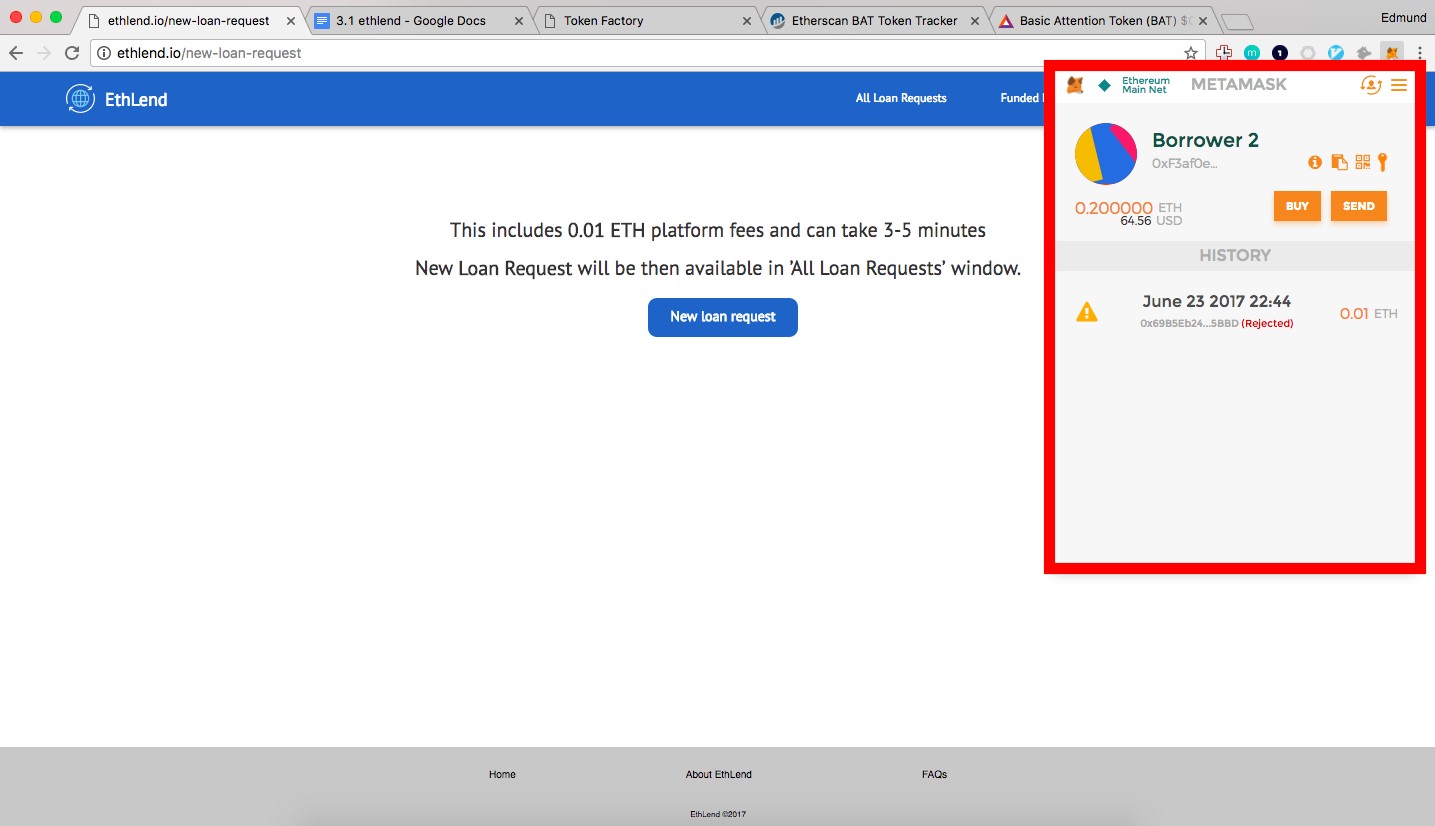The height and width of the screenshot is (826, 1435).
Task: Click the 0xF3af0e... account address
Action: point(1184,163)
